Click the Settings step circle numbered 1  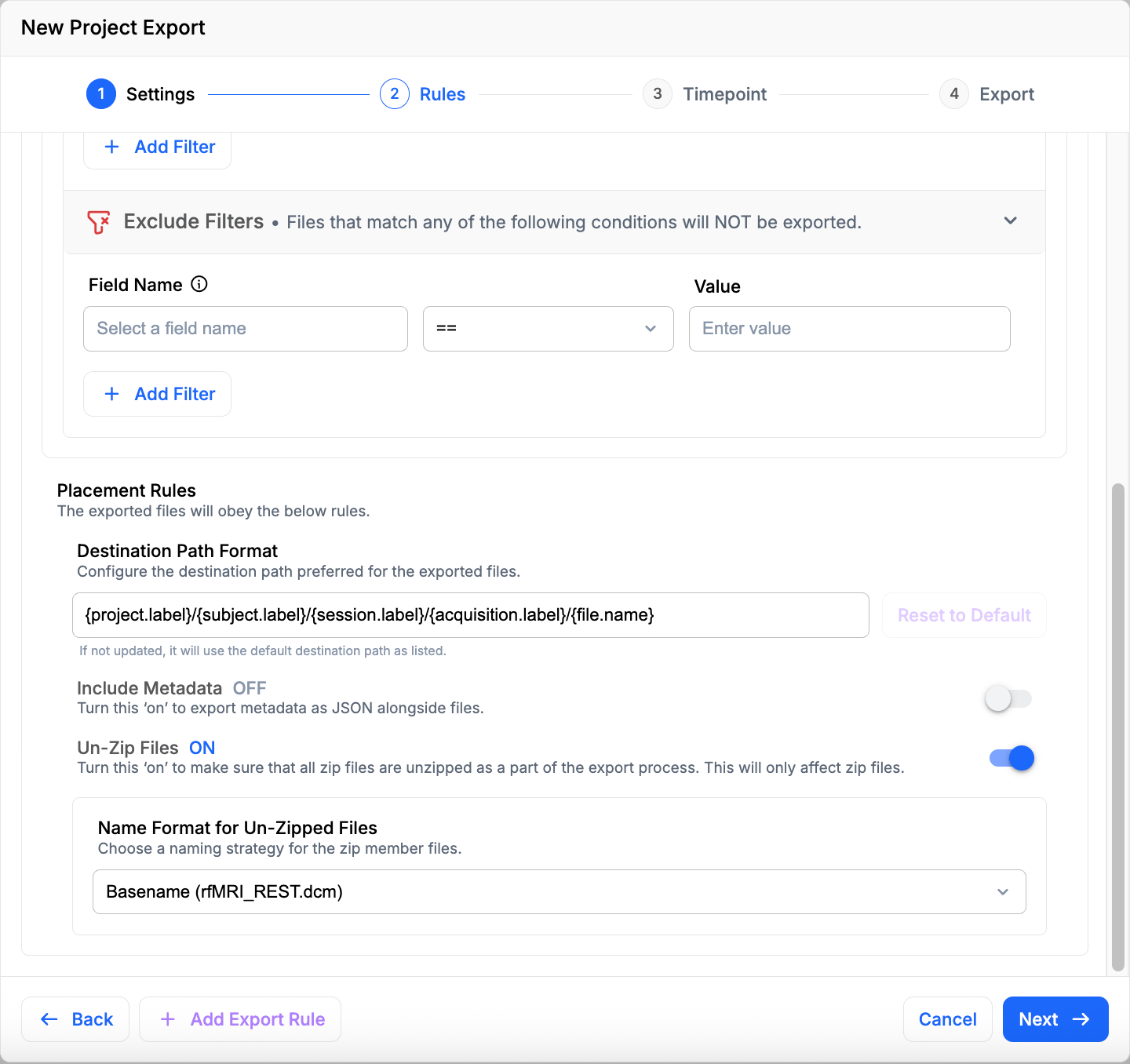101,93
